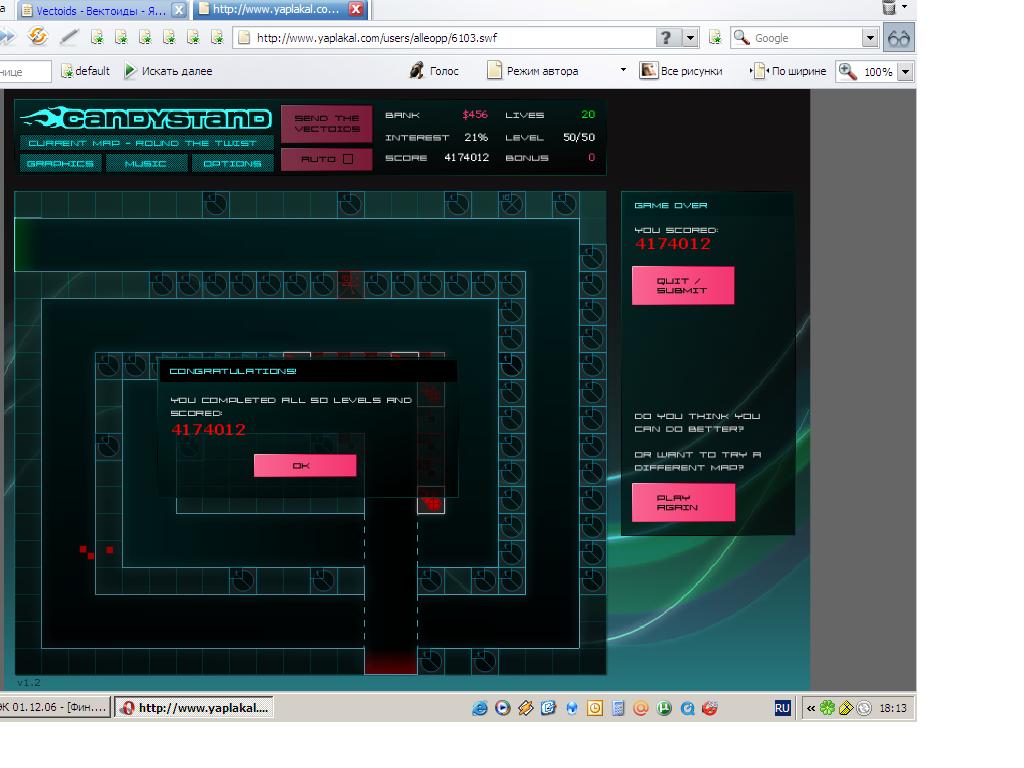
Task: Open the 100% zoom dropdown arrow
Action: click(x=905, y=72)
